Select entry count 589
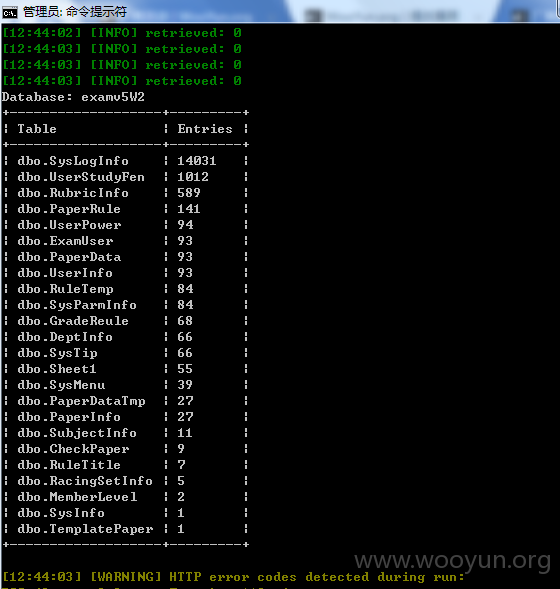The width and height of the screenshot is (560, 589). tap(189, 193)
